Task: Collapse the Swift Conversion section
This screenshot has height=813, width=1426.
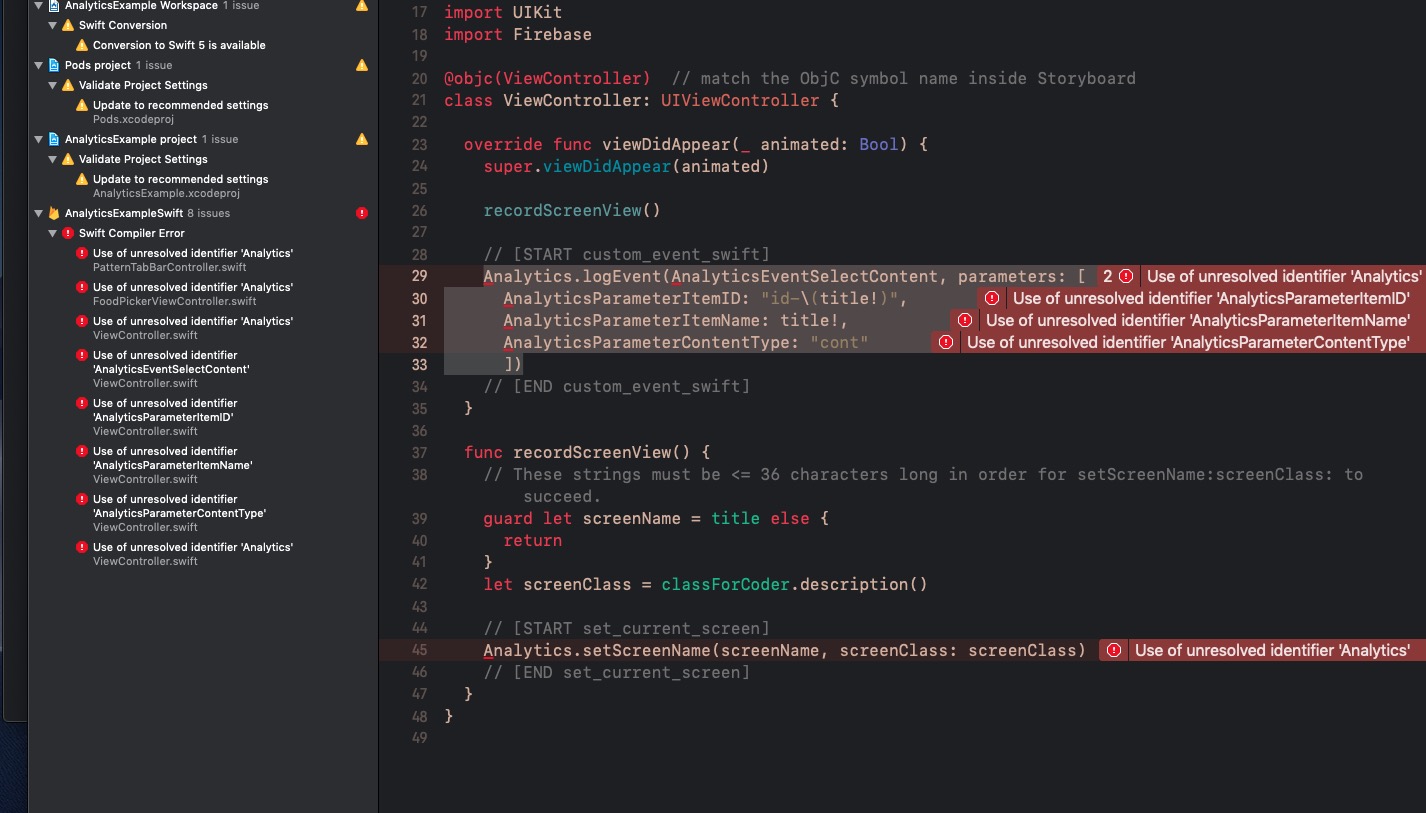Action: pyautogui.click(x=52, y=25)
